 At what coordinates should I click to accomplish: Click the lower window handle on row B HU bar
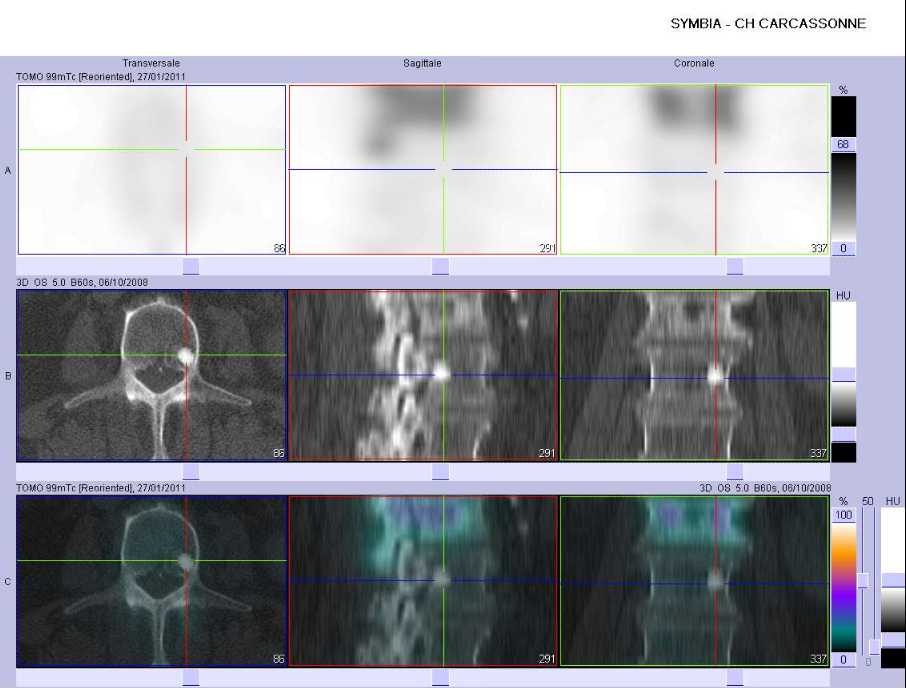click(x=844, y=434)
